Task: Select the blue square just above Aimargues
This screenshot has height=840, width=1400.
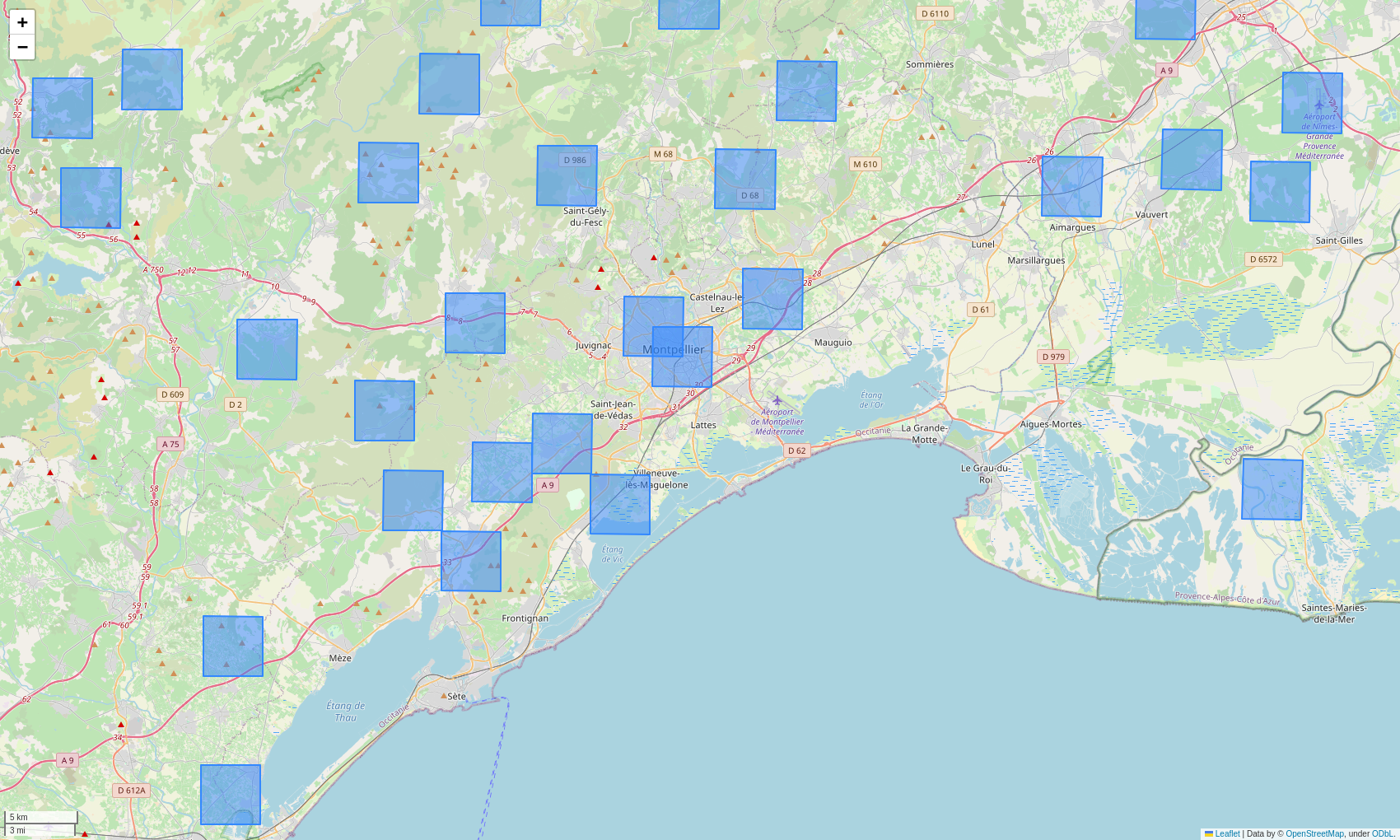Action: coord(1071,186)
